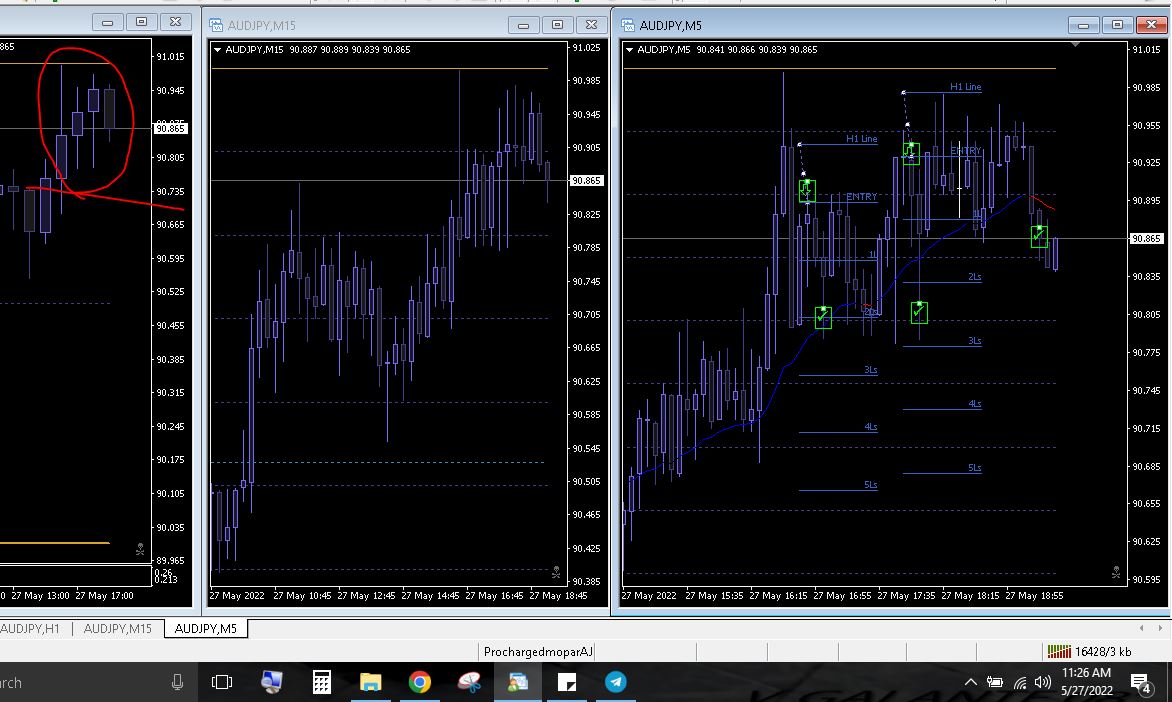Viewport: 1172px width, 702px height.
Task: Minimize the AUDJPY,M15 chart window
Action: coord(523,25)
